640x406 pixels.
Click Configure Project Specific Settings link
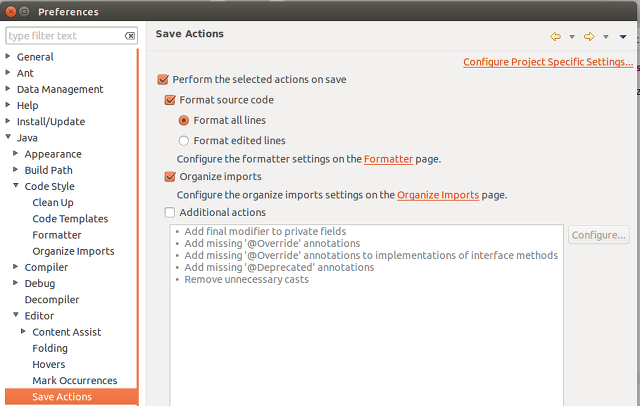[548, 62]
